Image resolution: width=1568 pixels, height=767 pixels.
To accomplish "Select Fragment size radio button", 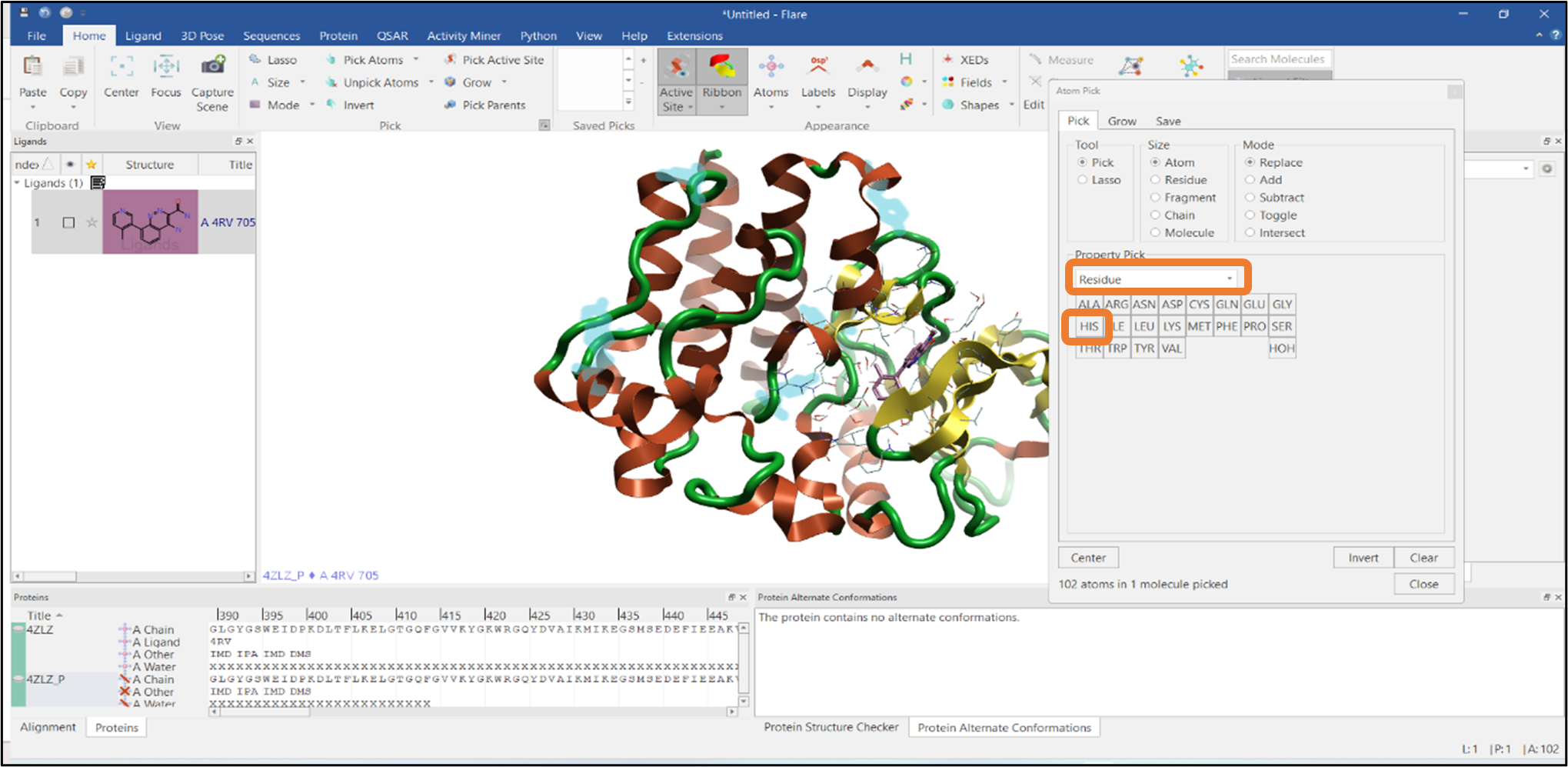I will tap(1155, 198).
